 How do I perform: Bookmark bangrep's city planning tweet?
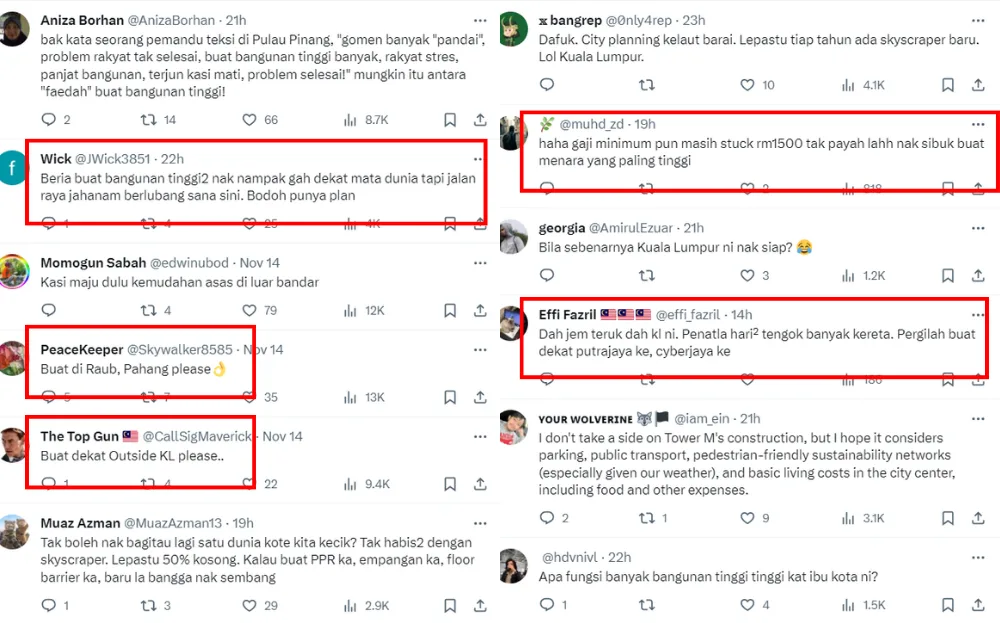tap(949, 85)
